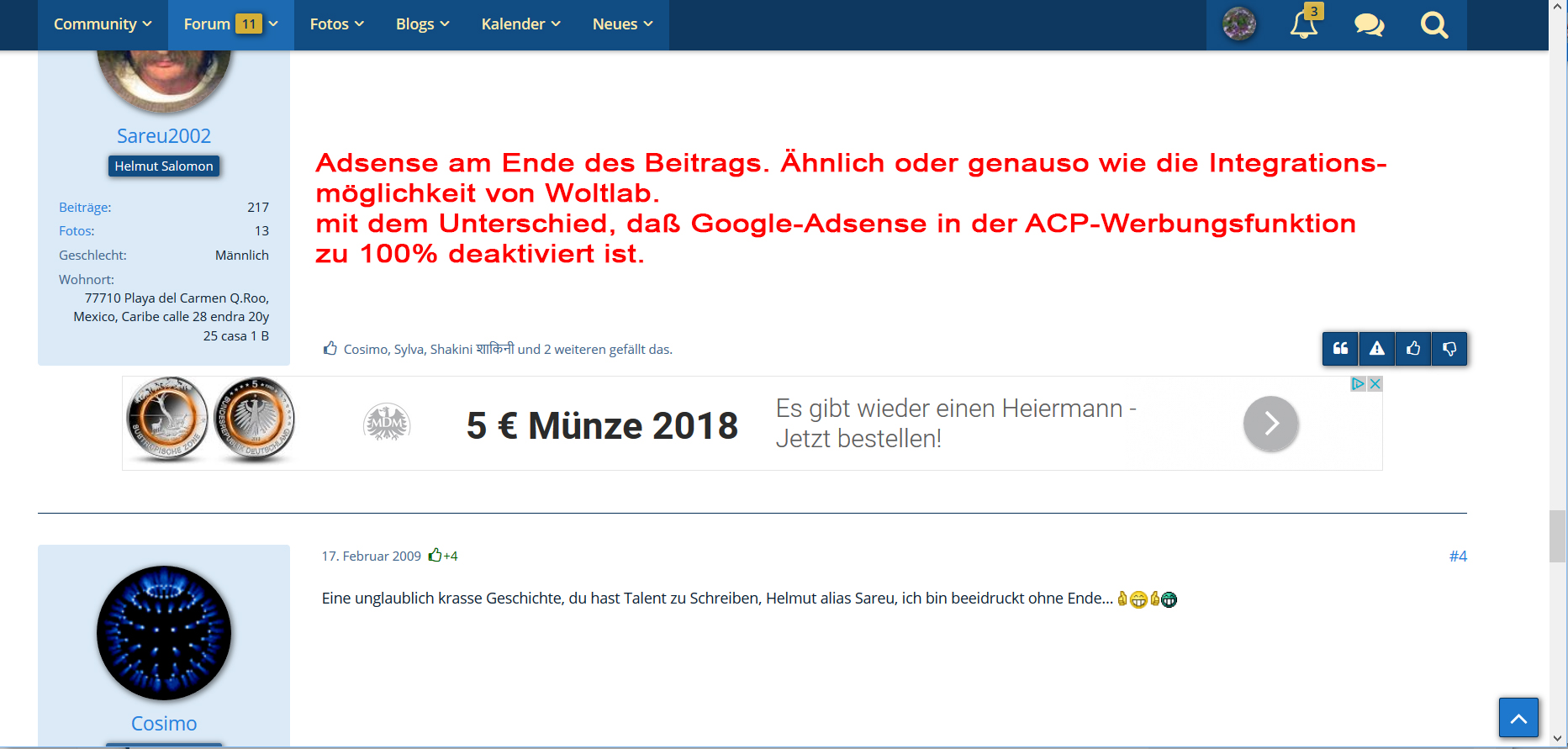This screenshot has width=1568, height=749.
Task: Open the conversations speech bubble icon
Action: 1369,24
